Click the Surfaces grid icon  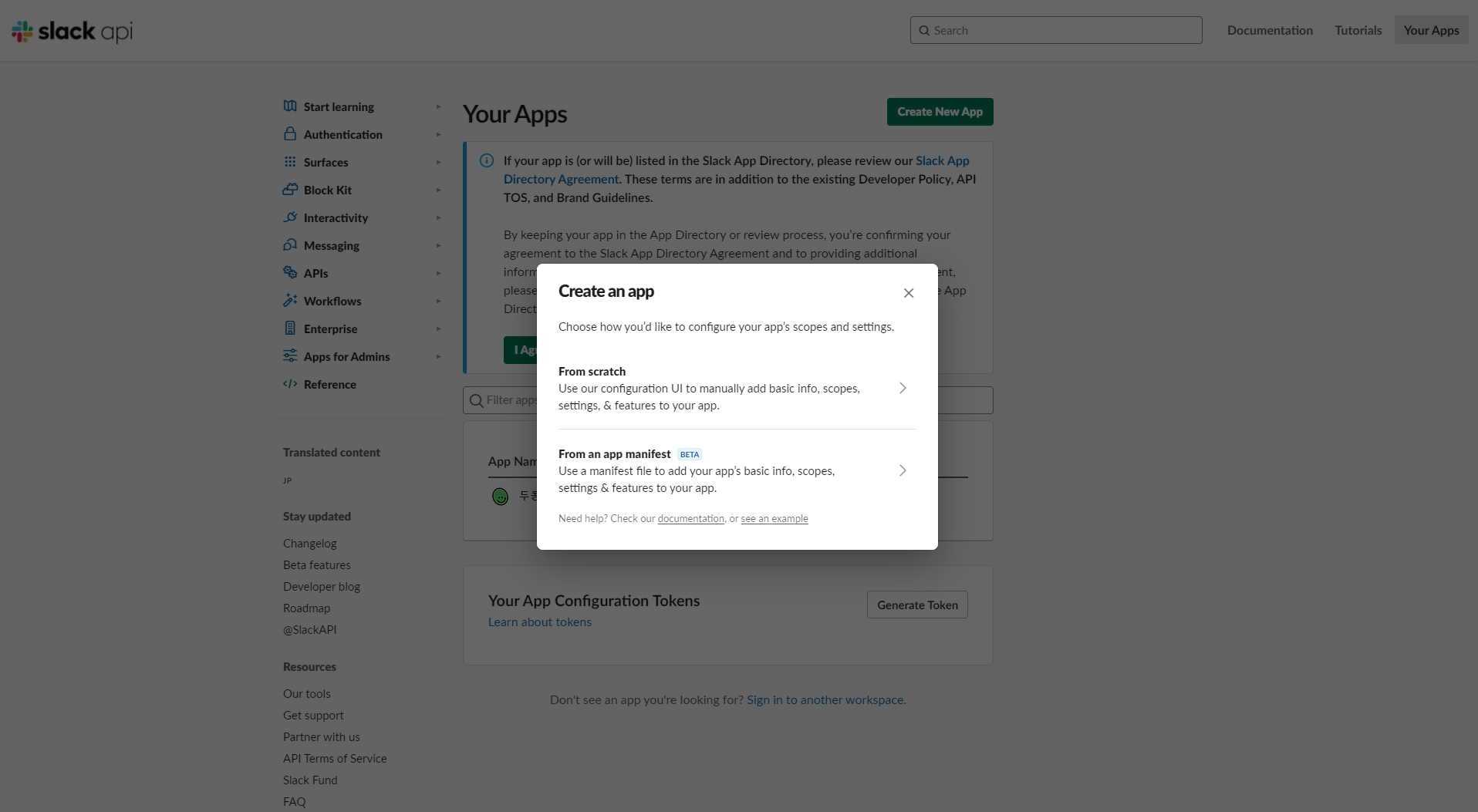290,162
